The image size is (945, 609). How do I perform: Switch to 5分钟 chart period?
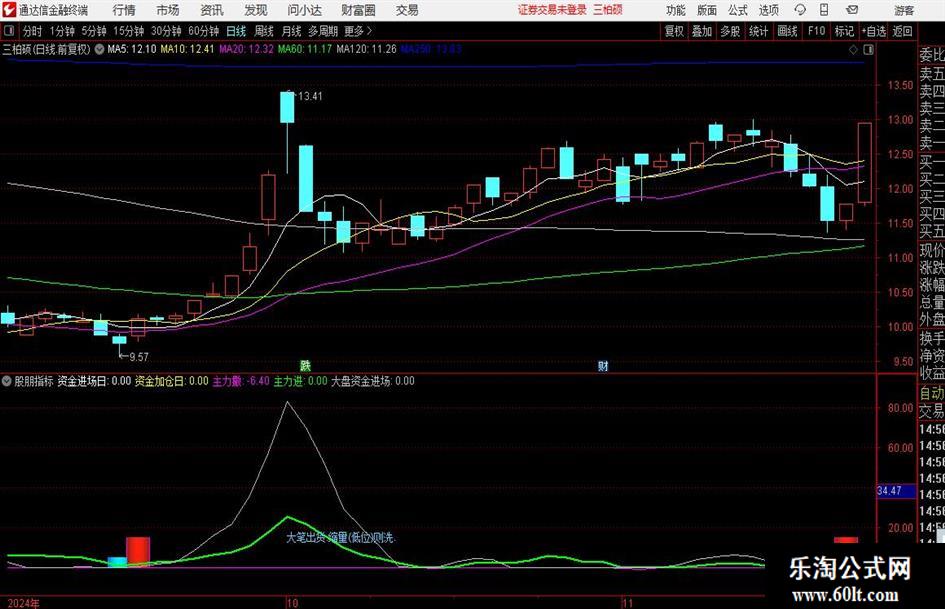click(x=94, y=31)
